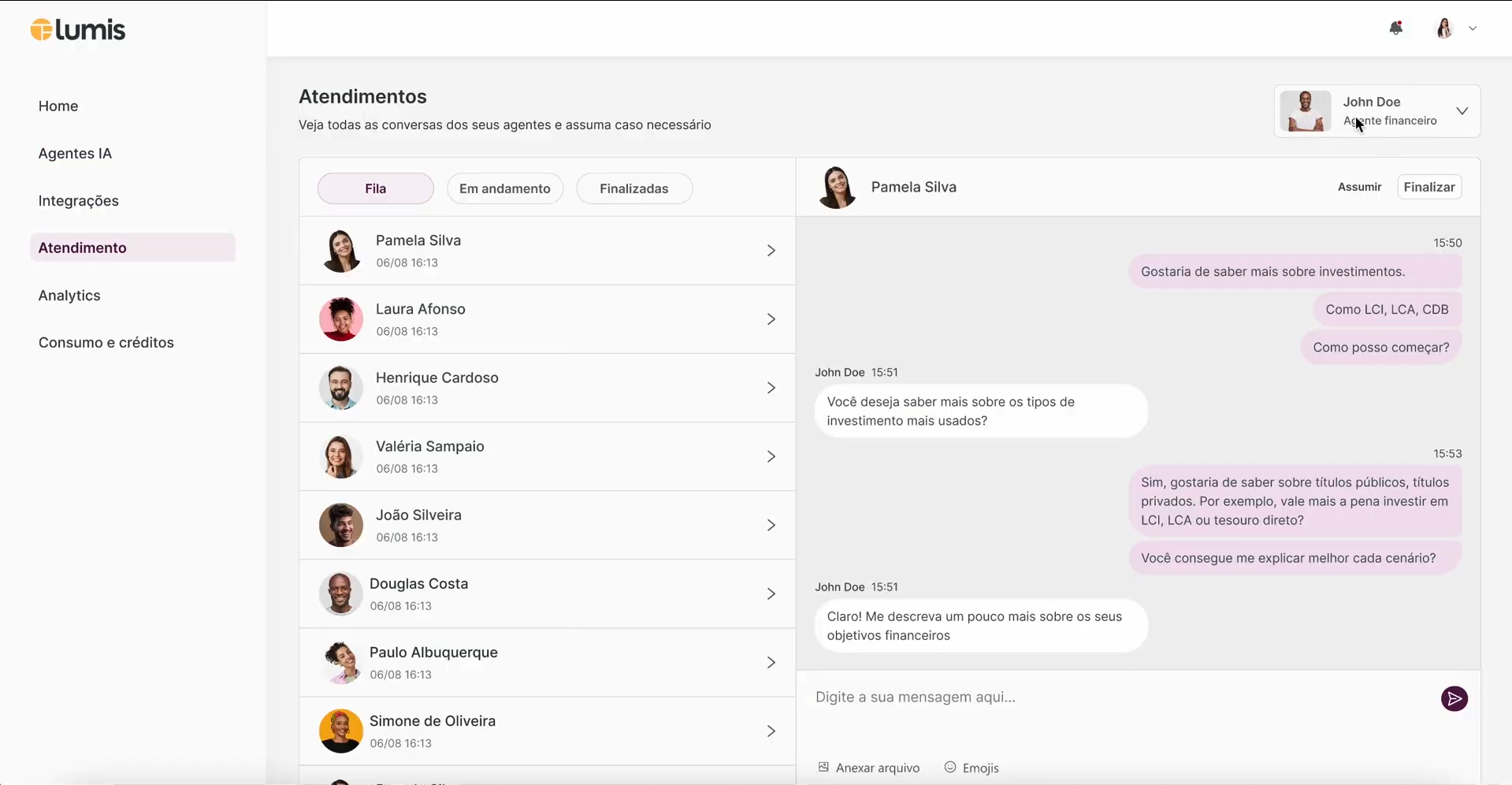Open Valéria Sampaio conversation chevron
This screenshot has width=1512, height=785.
coord(771,456)
